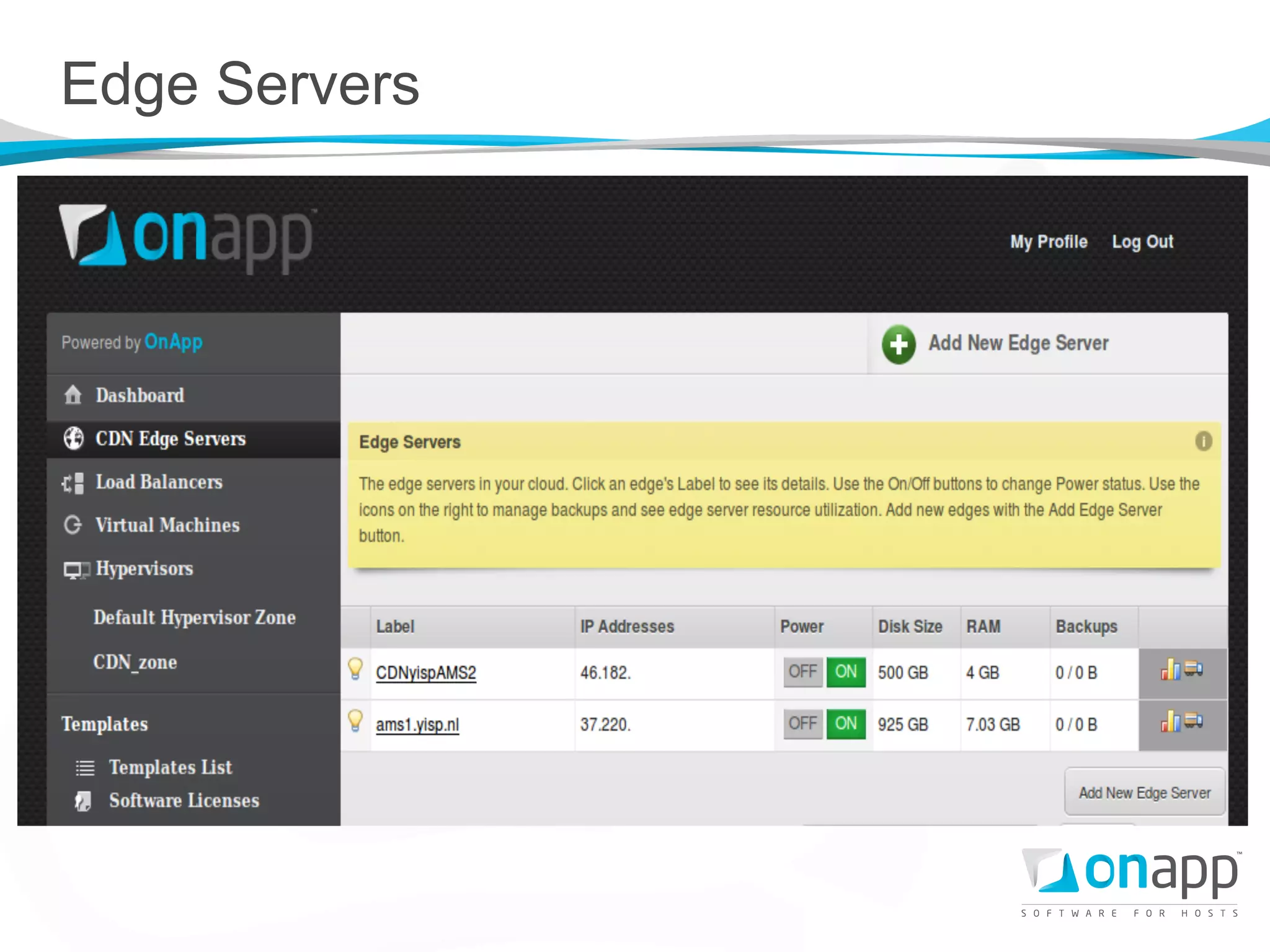1270x952 pixels.
Task: Click the OnApp logo in the header
Action: click(187, 238)
